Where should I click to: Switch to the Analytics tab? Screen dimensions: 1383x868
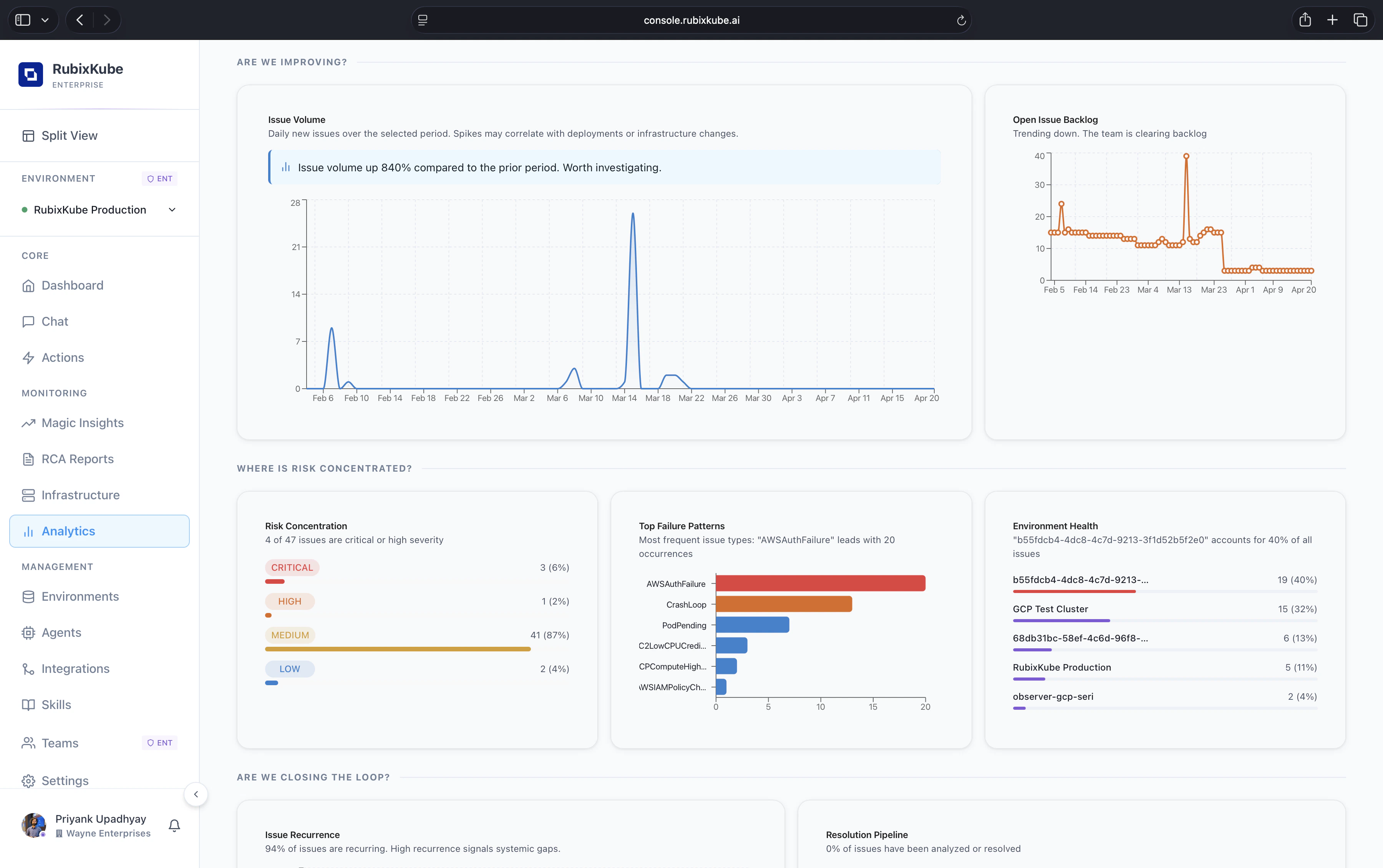click(68, 531)
